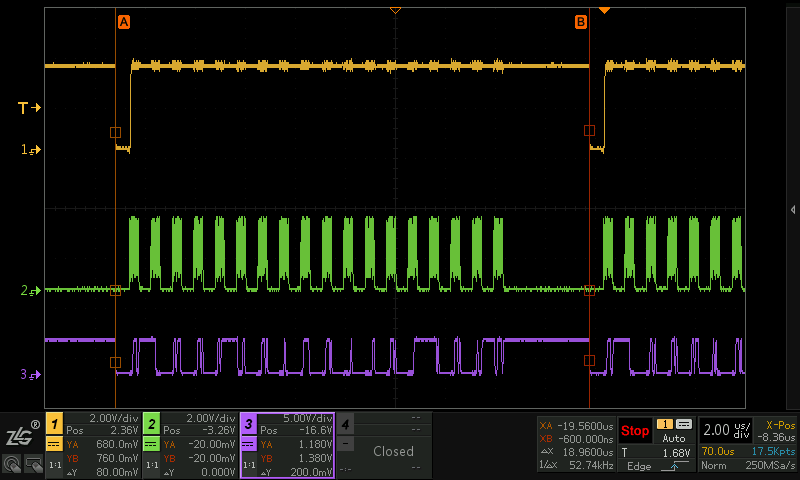
Task: Click channel 3 YB 1.380V reading
Action: coord(296,458)
